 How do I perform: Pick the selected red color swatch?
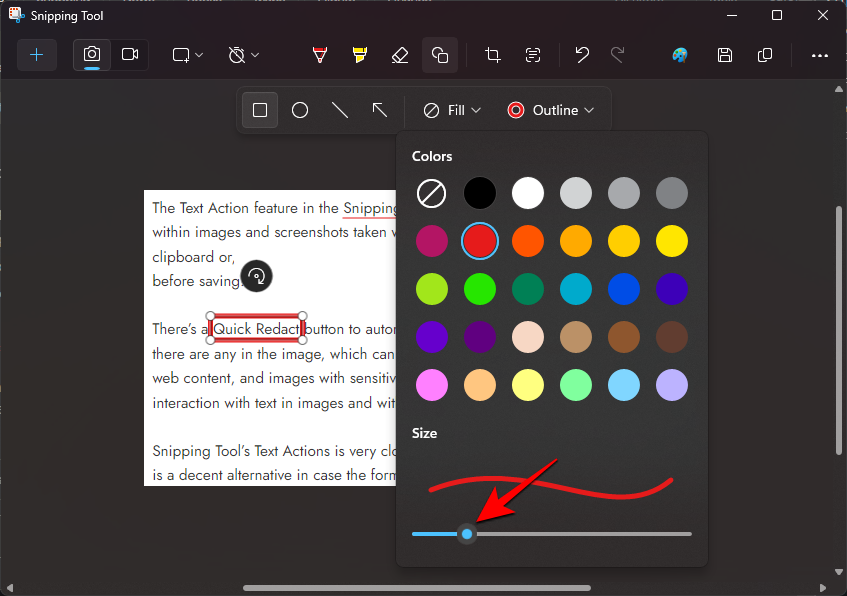click(480, 241)
